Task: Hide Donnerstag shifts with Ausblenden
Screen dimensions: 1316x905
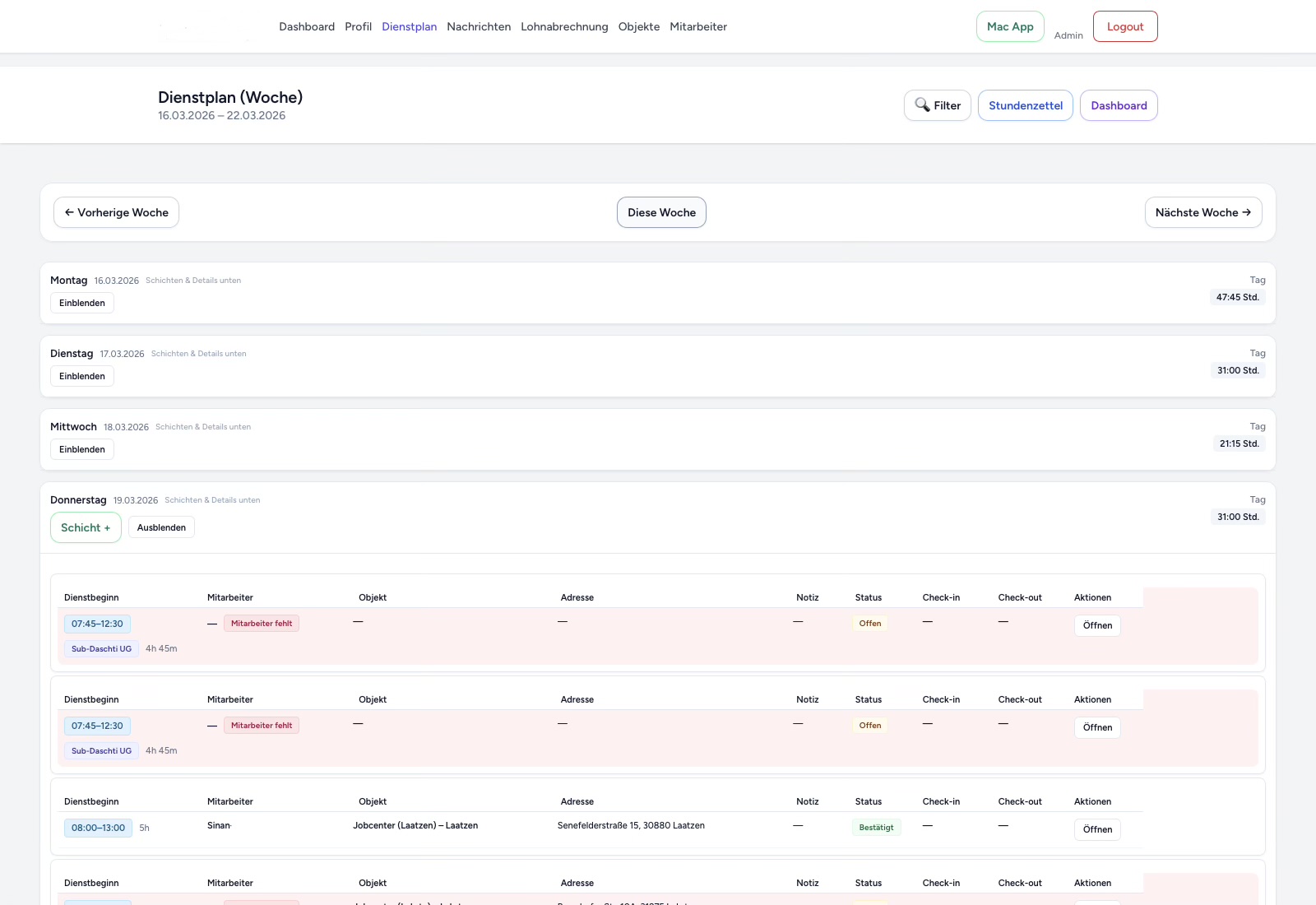Action: (161, 527)
